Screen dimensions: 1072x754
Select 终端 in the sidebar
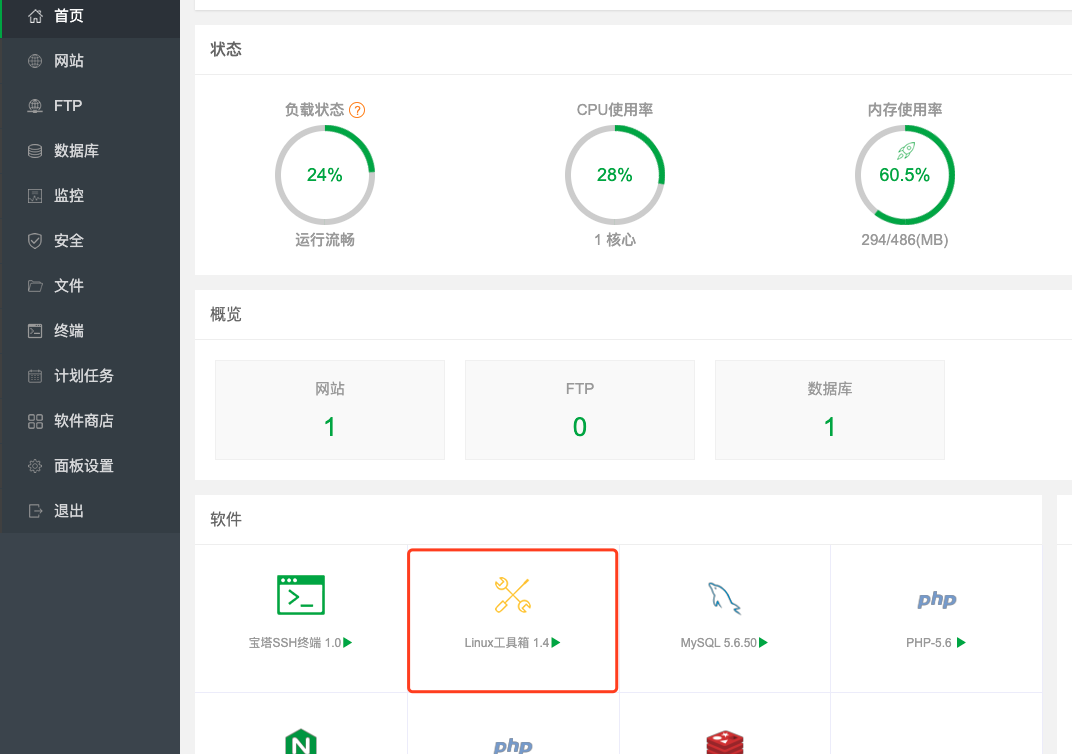pos(90,331)
